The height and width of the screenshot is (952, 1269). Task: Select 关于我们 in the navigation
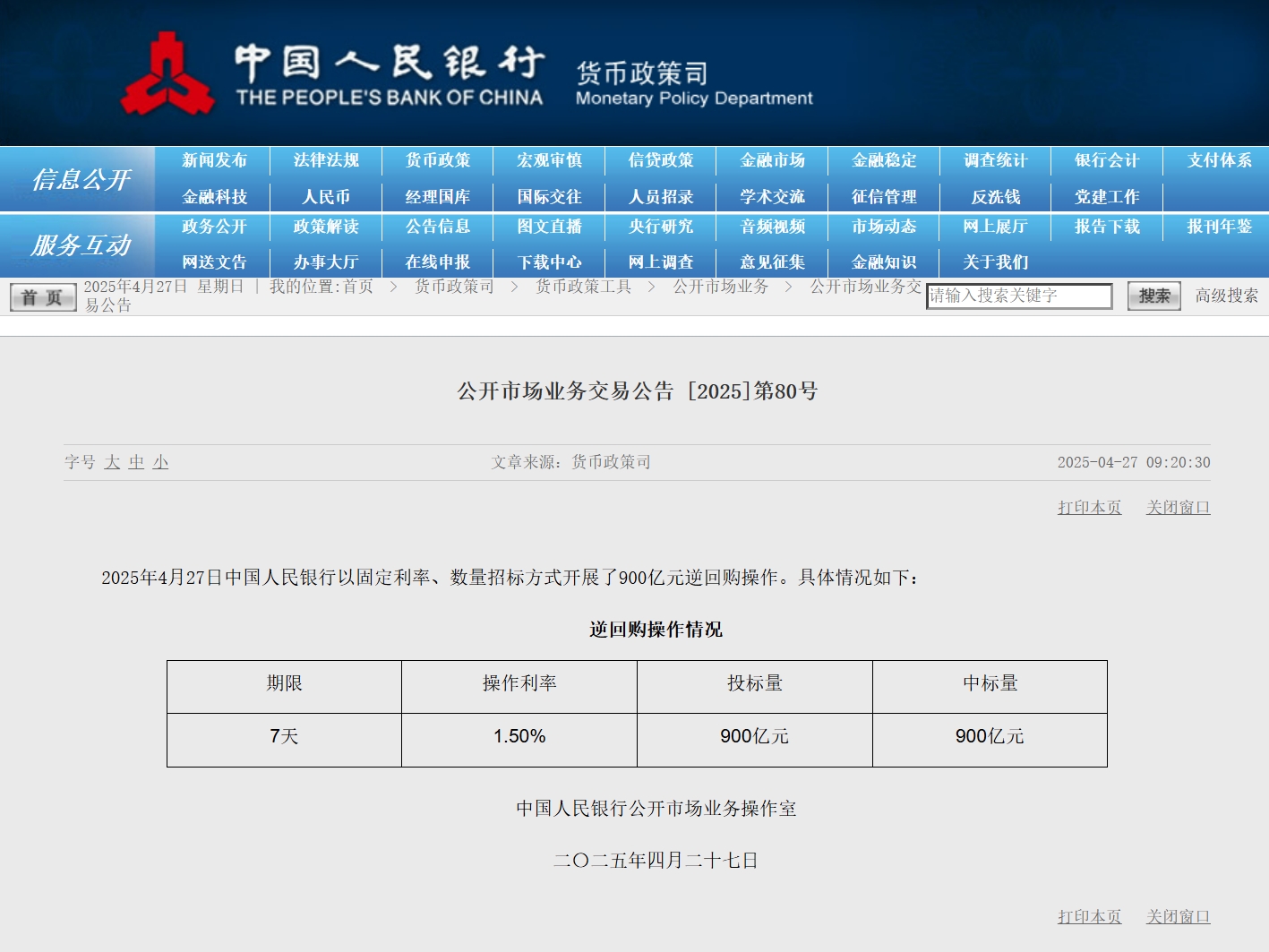click(996, 262)
